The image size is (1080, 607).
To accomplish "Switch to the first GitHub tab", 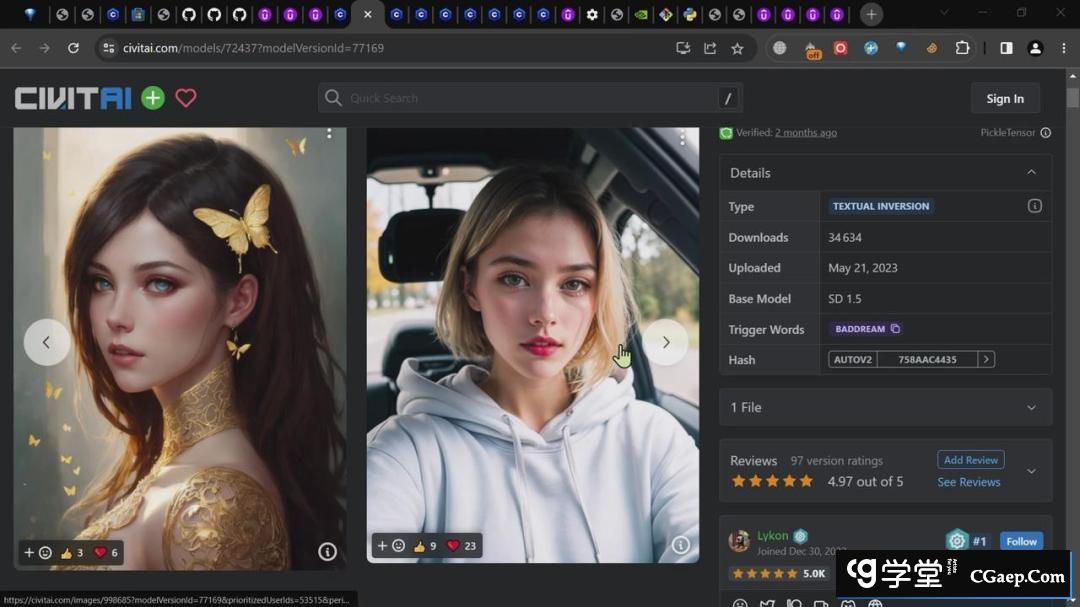I will 189,15.
